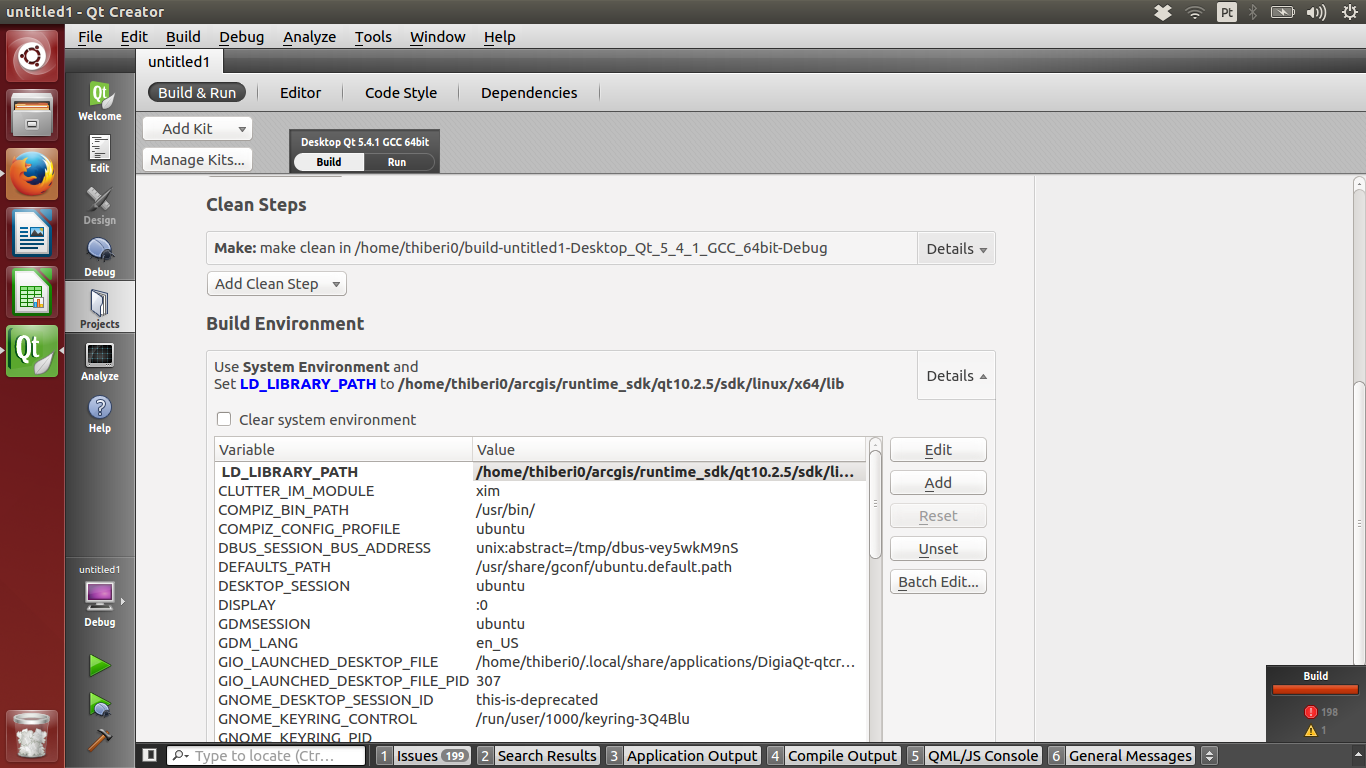Open the Ubuntu Dash launcher
1366x768 pixels.
point(32,56)
